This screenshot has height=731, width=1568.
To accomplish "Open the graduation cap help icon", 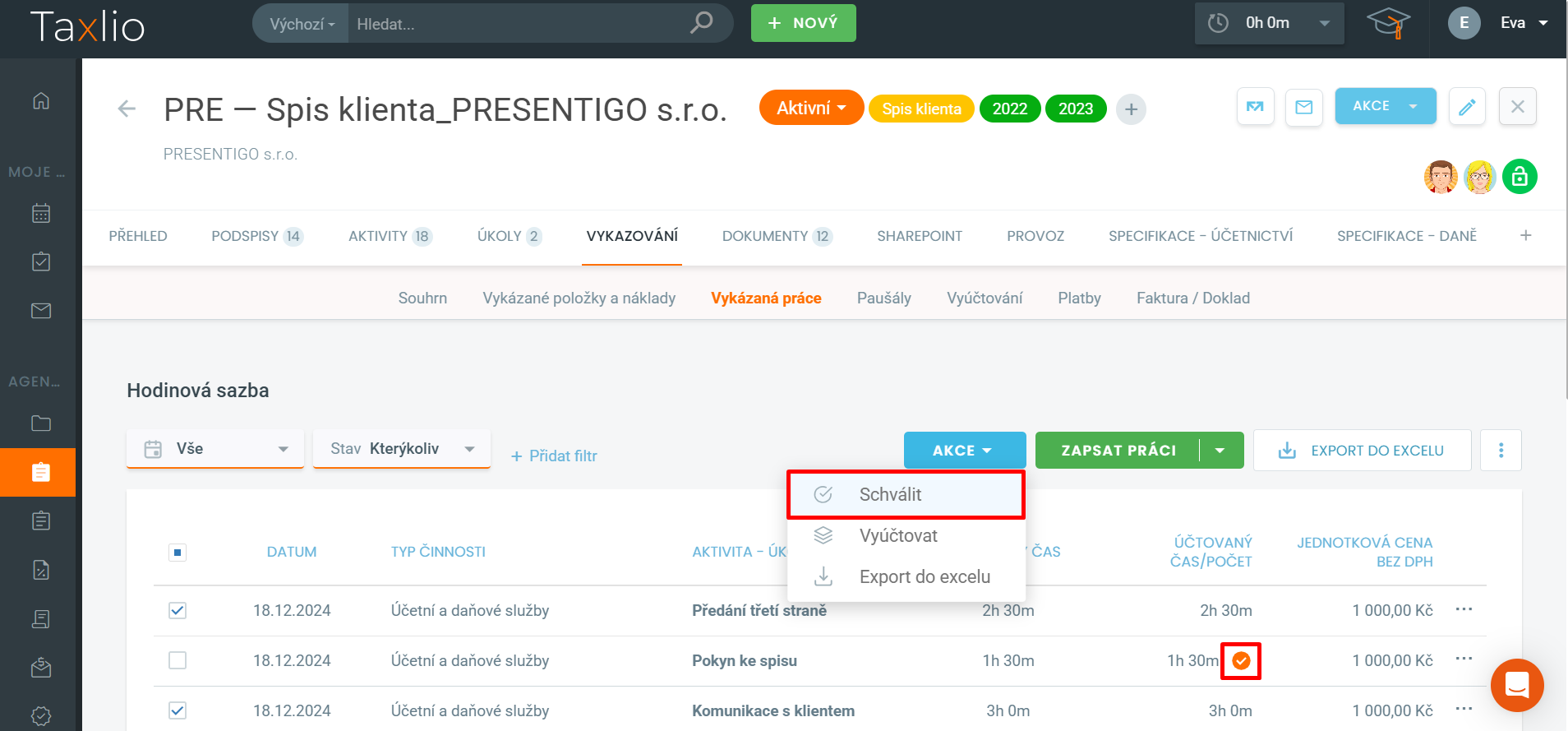I will pyautogui.click(x=1388, y=23).
